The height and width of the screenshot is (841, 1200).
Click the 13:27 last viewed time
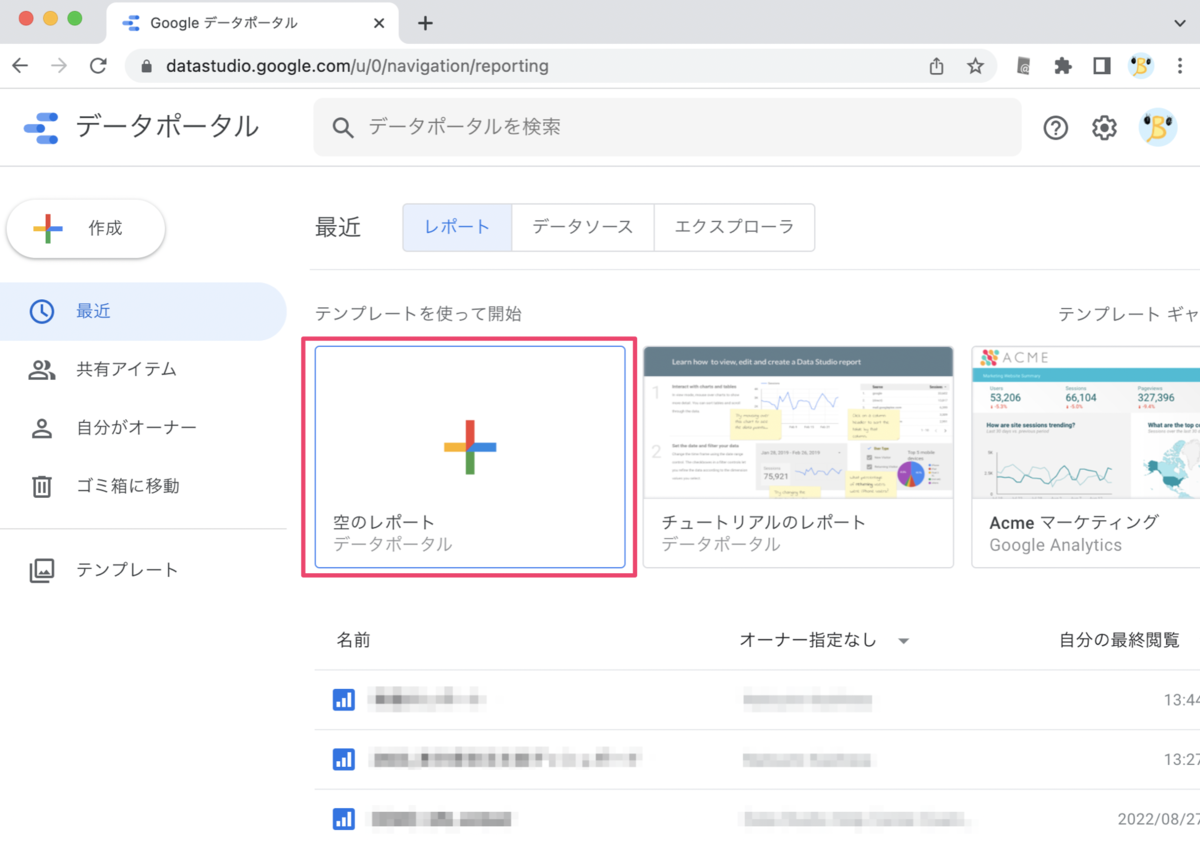pos(1182,759)
